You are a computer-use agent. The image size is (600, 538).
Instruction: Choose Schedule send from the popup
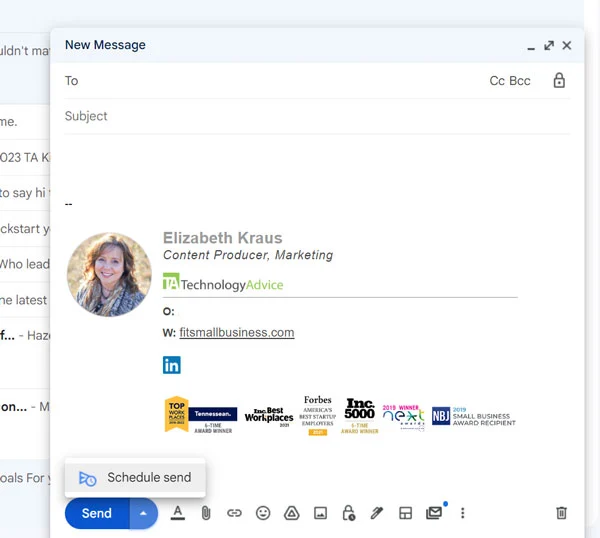(135, 478)
